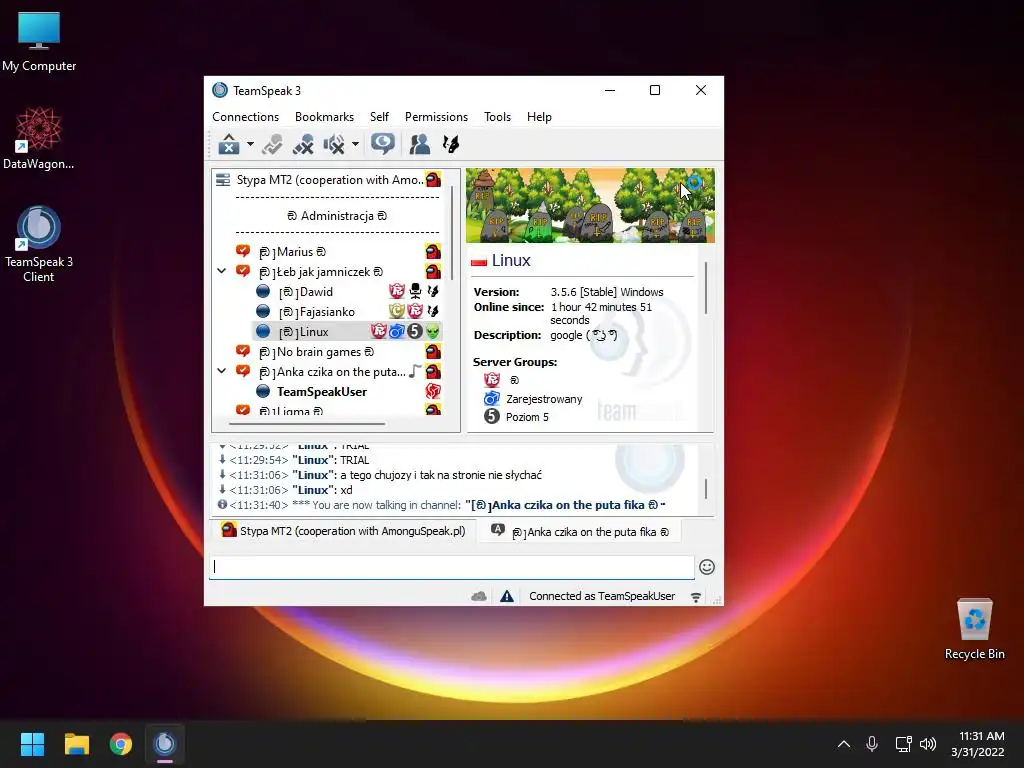1024x768 pixels.
Task: Open the Bookmarks menu
Action: (325, 117)
